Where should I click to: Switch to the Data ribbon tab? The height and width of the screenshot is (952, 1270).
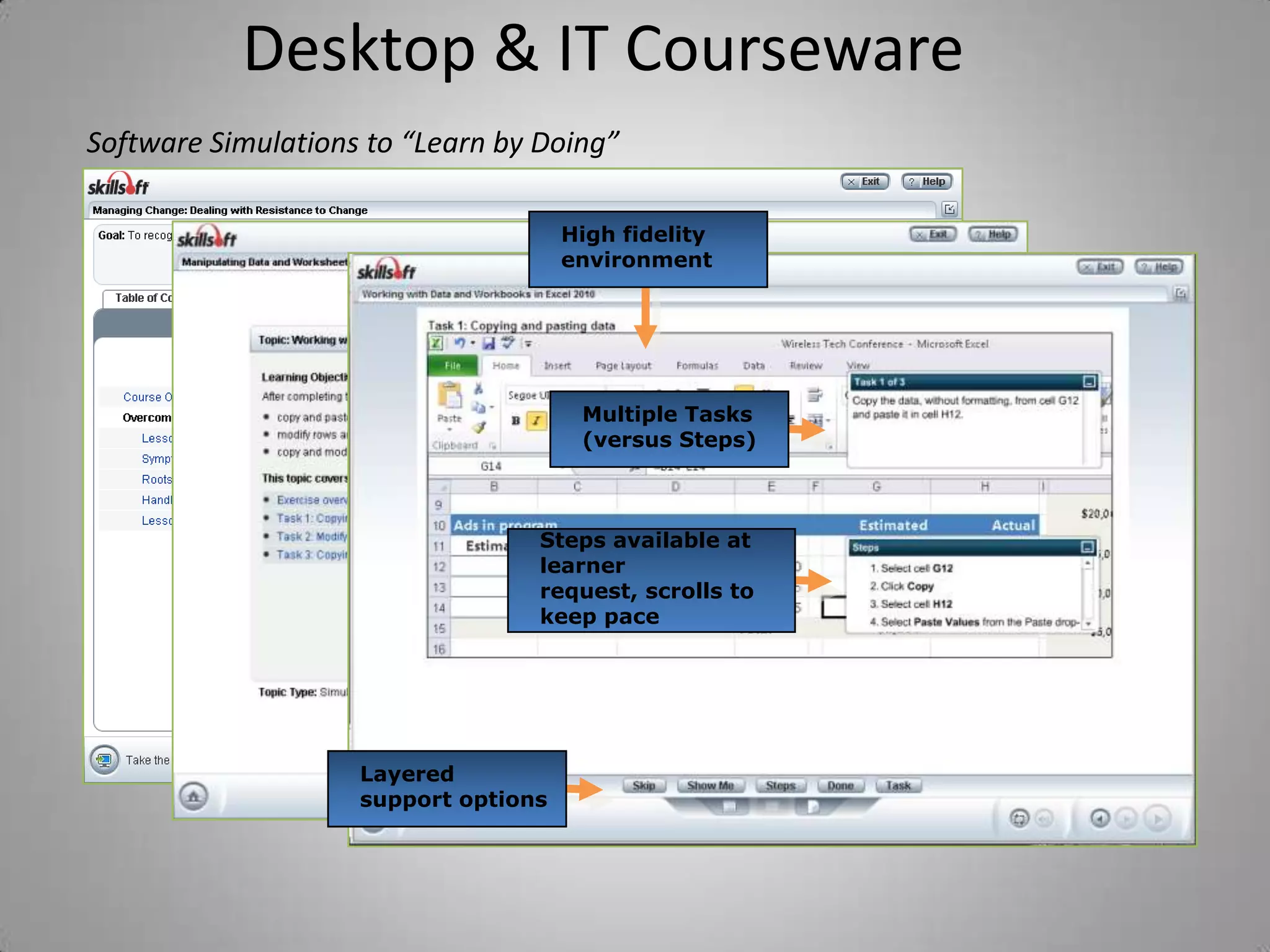754,366
